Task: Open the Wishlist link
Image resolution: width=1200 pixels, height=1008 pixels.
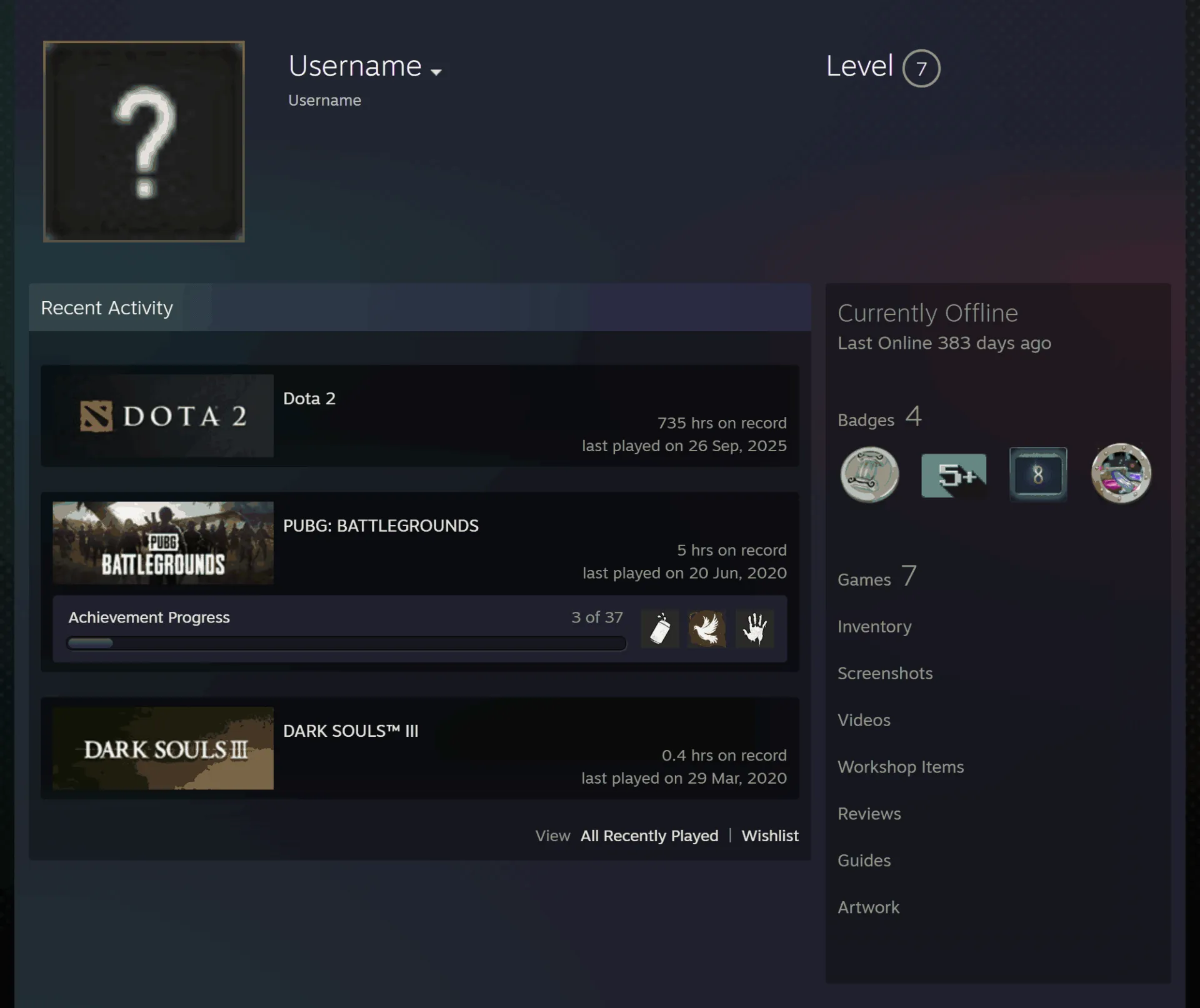Action: pyautogui.click(x=770, y=836)
